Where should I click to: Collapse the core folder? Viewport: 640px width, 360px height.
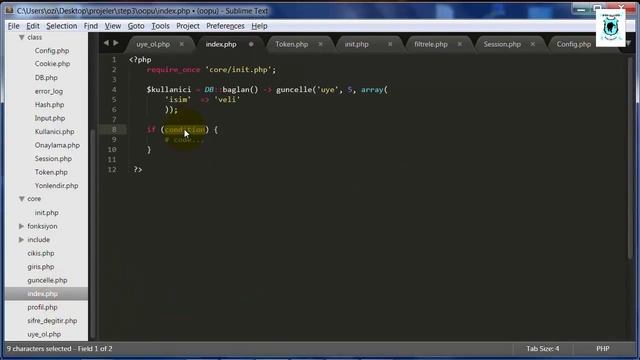(x=21, y=199)
